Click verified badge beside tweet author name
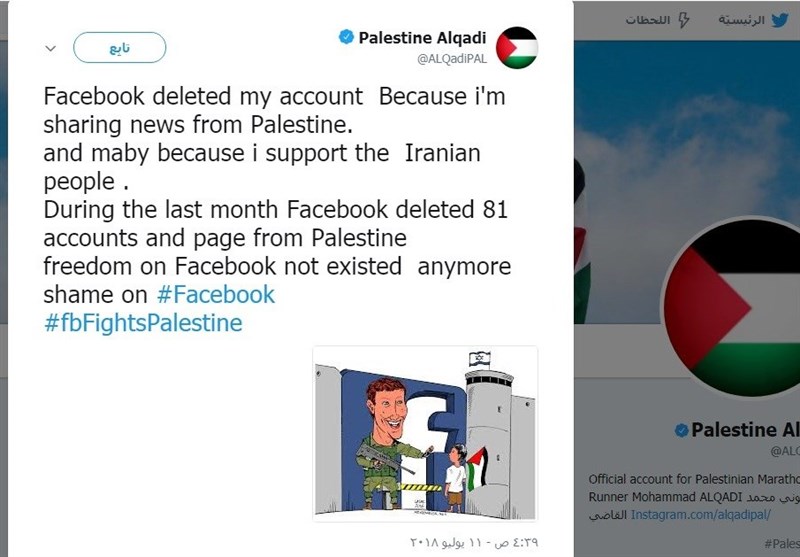The height and width of the screenshot is (557, 800). 346,37
